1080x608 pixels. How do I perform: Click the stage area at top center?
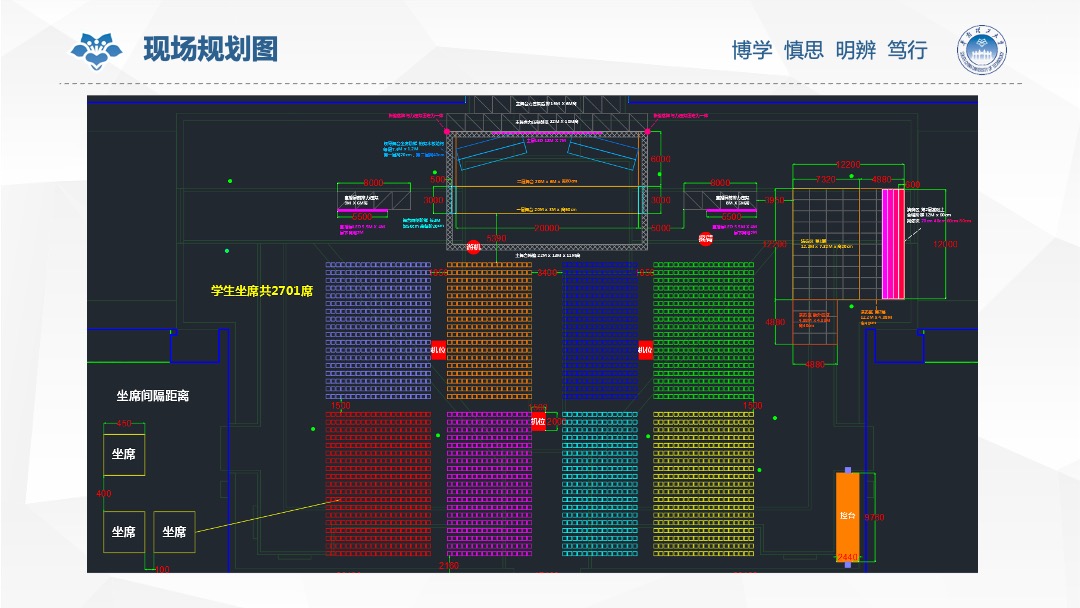click(545, 185)
